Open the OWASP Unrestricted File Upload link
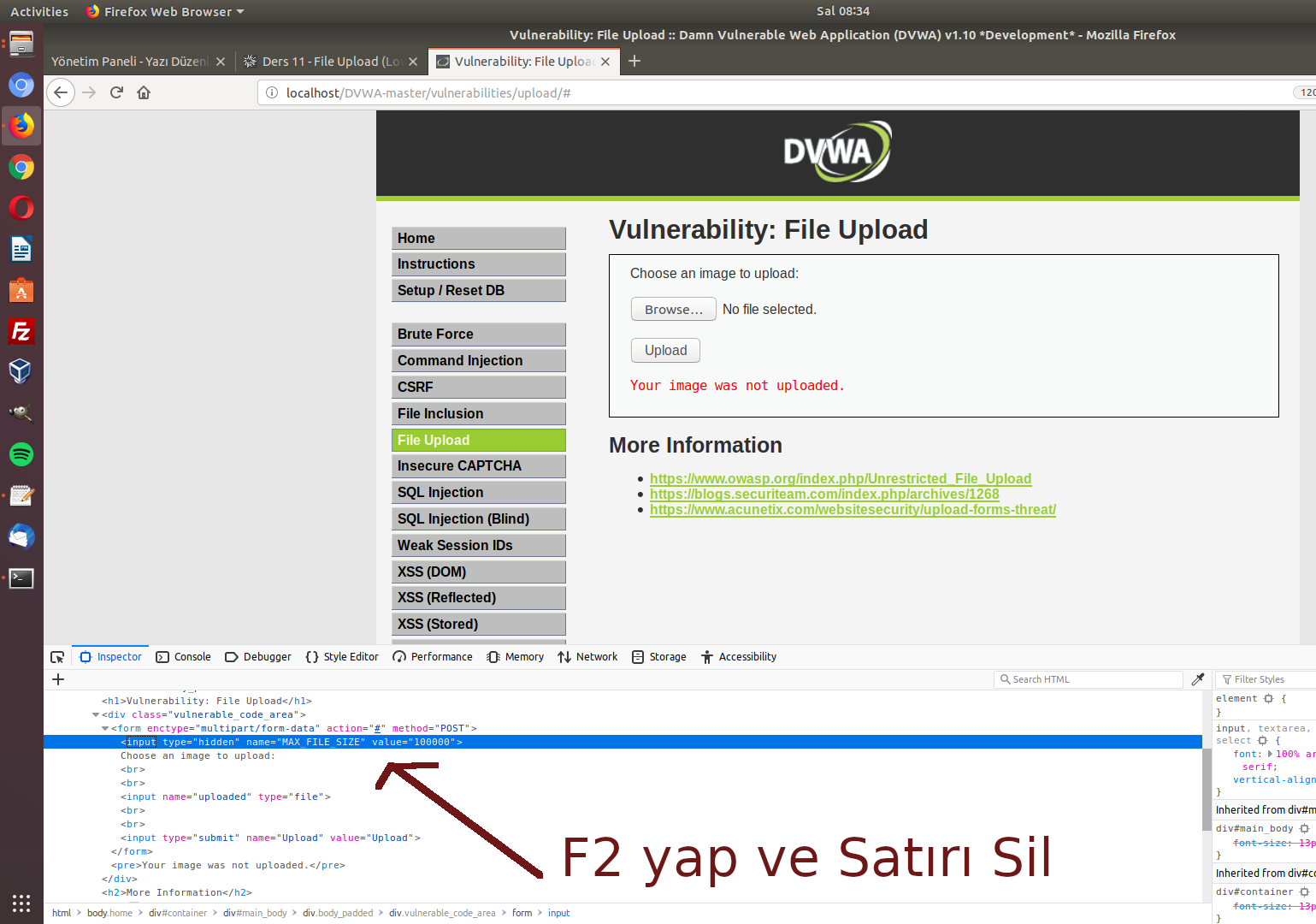 coord(841,478)
